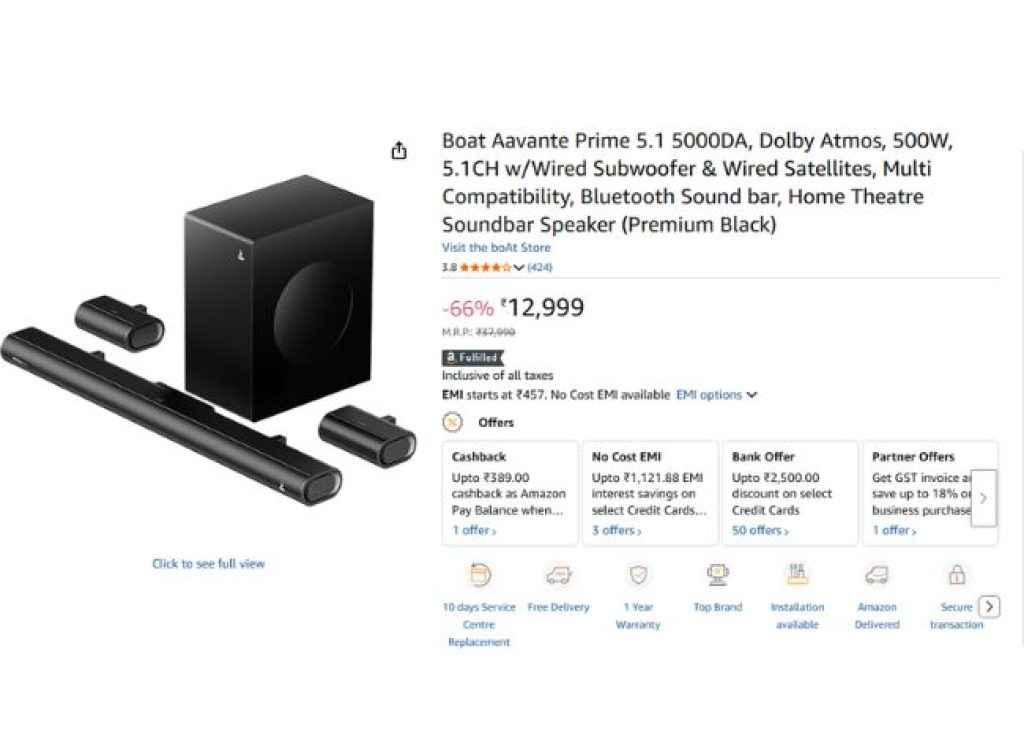Open the 424 ratings link
Viewport: 1024px width, 756px height.
click(x=540, y=267)
